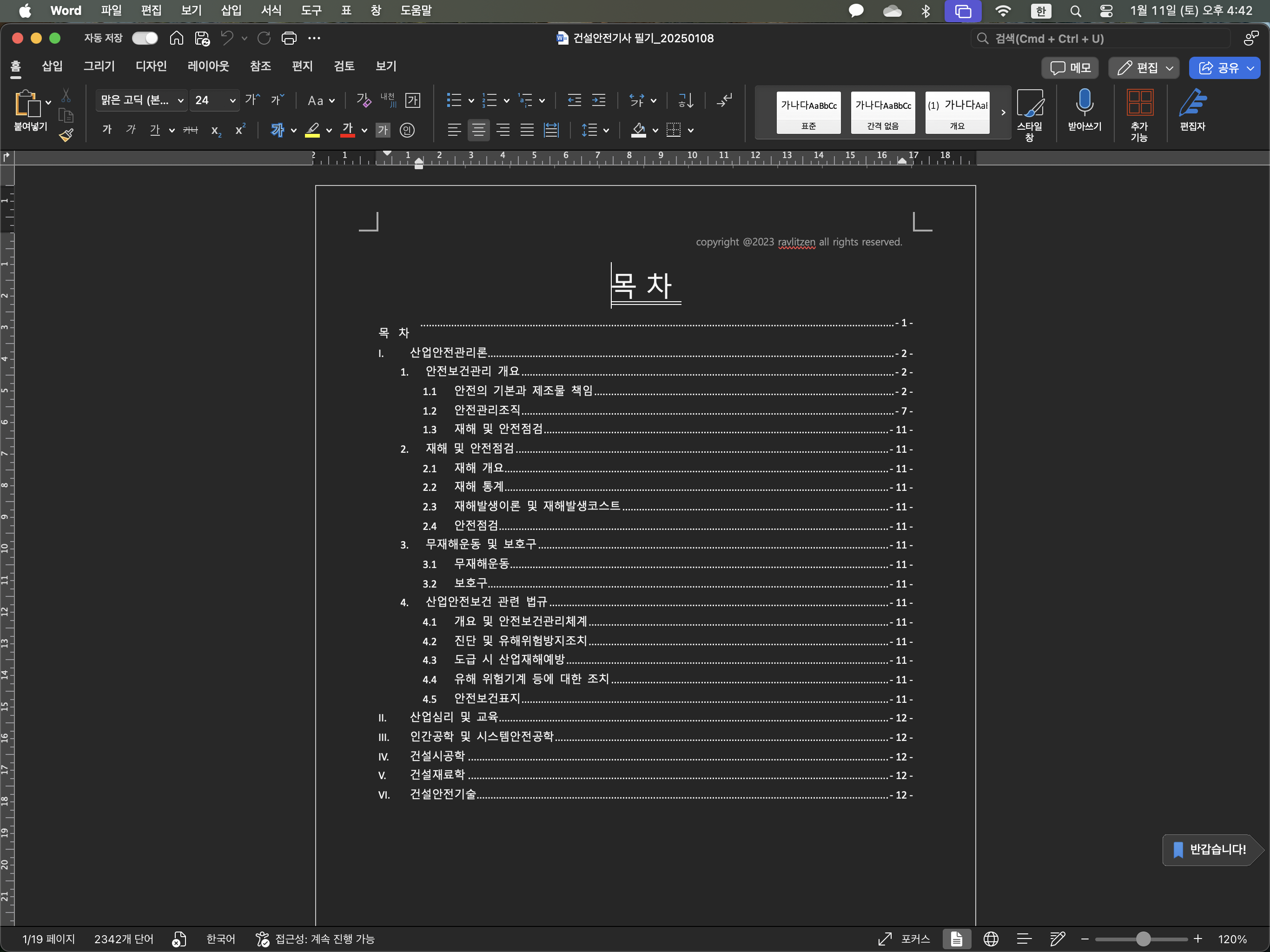This screenshot has width=1270, height=952.
Task: Open the 레이아웃 ribbon tab
Action: [208, 66]
